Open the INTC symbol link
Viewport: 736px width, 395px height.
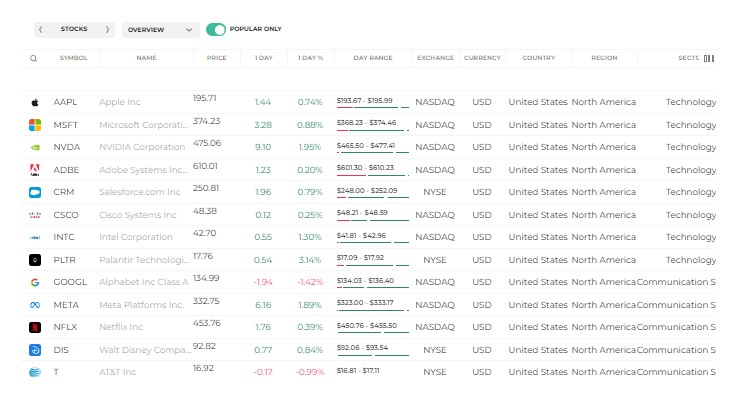click(x=64, y=237)
